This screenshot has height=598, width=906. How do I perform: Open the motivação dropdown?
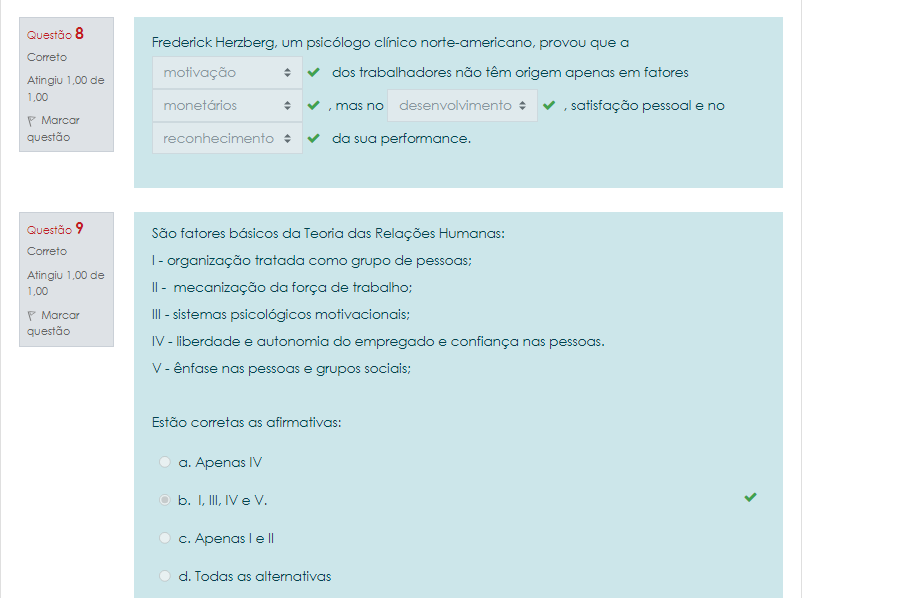pos(227,73)
